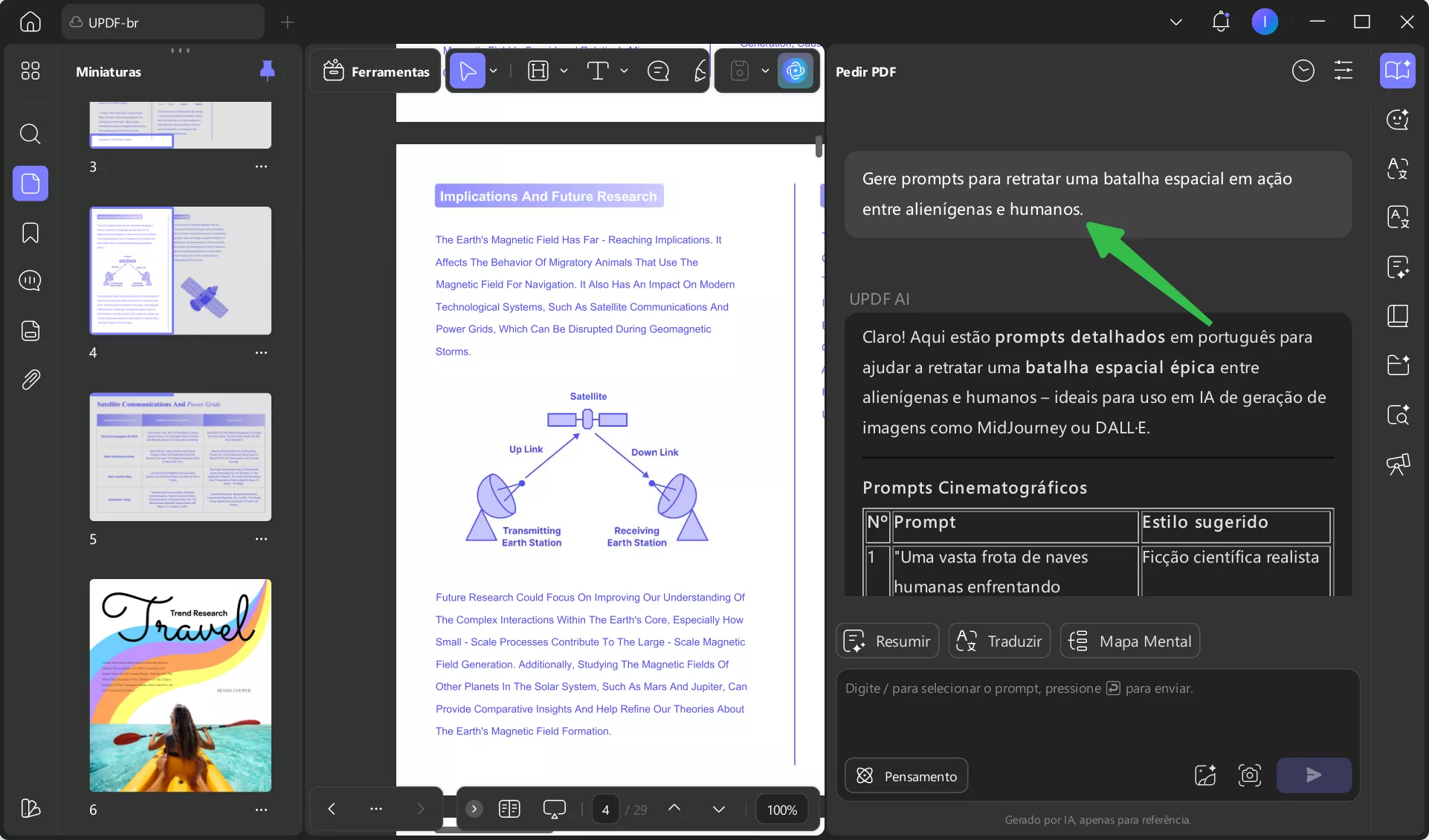Open the UPDF AI assistant icon in toolbar
The image size is (1429, 840).
pyautogui.click(x=795, y=71)
